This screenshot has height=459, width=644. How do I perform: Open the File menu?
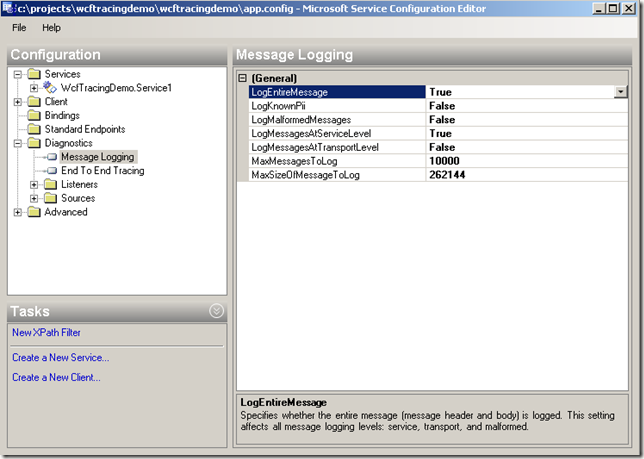(x=19, y=28)
